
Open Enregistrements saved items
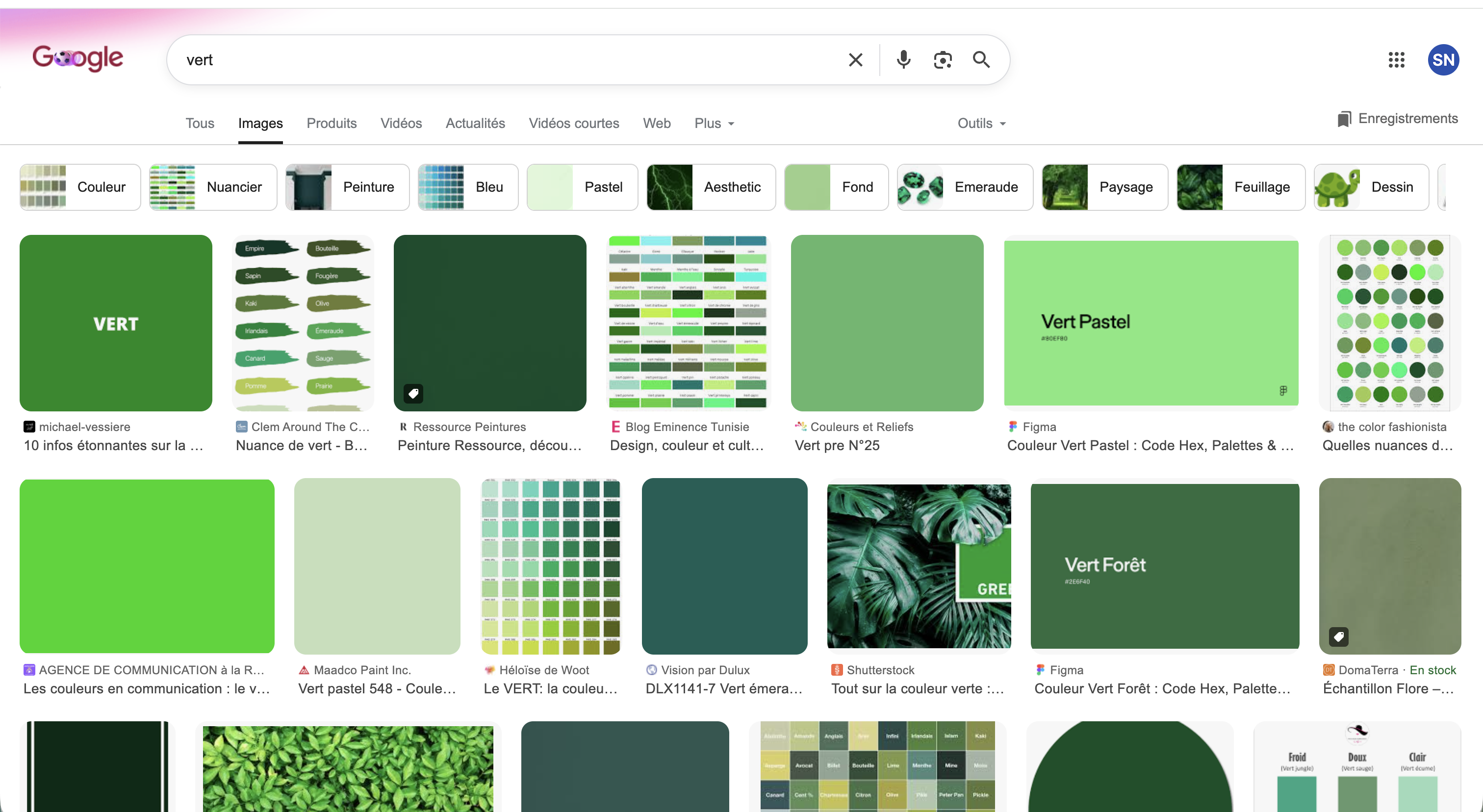pos(1397,119)
